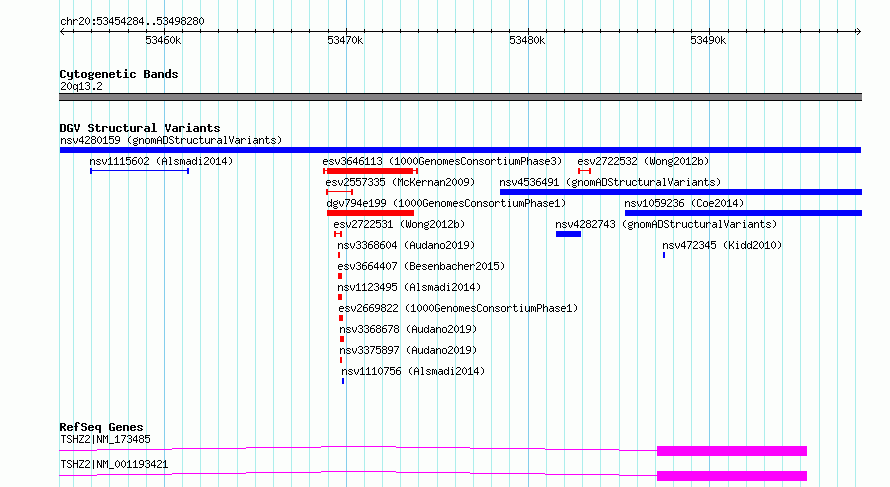The width and height of the screenshot is (890, 487).
Task: Open nsv3368678 (Audano2019) variant label
Action: tap(408, 329)
